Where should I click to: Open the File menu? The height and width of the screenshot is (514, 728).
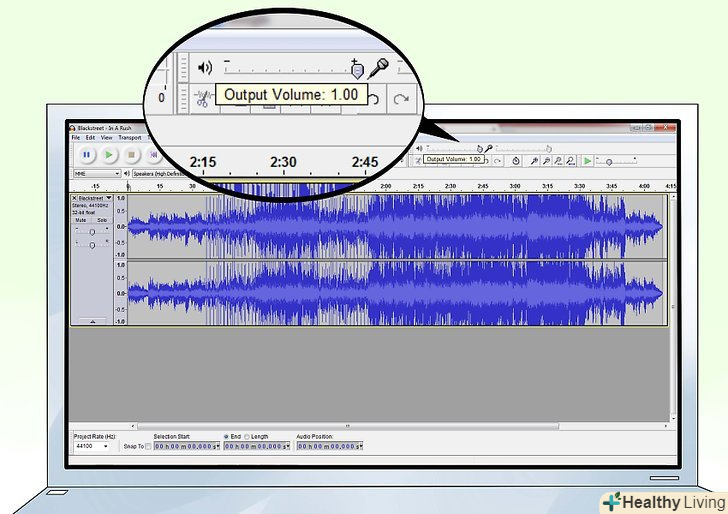click(x=76, y=137)
